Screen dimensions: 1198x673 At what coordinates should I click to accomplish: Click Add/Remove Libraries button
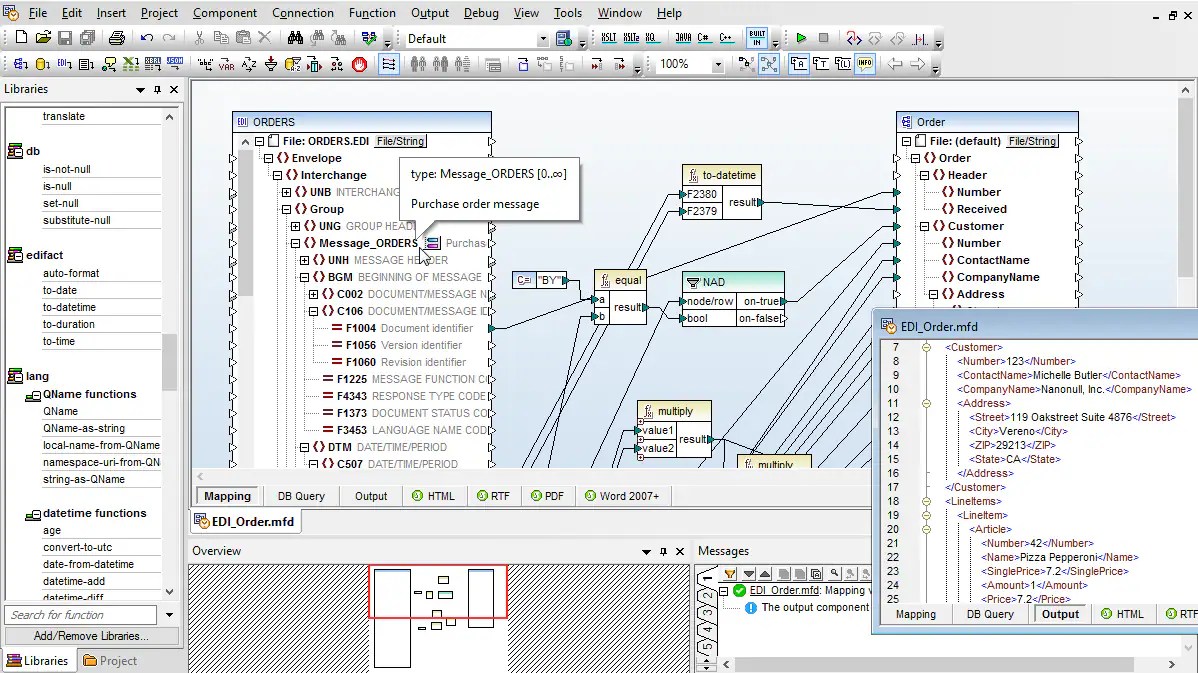point(92,636)
